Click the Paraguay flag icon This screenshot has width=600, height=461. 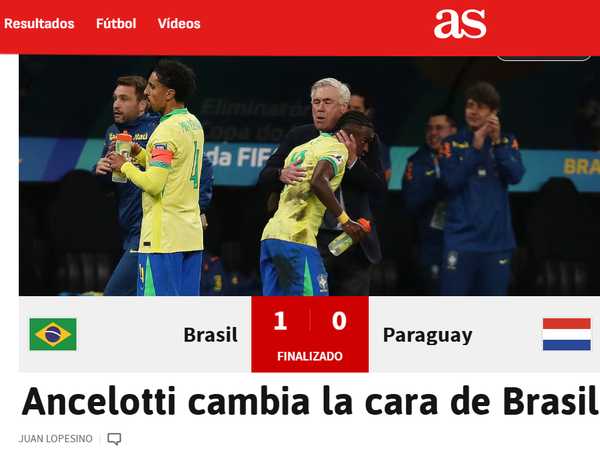tap(567, 334)
